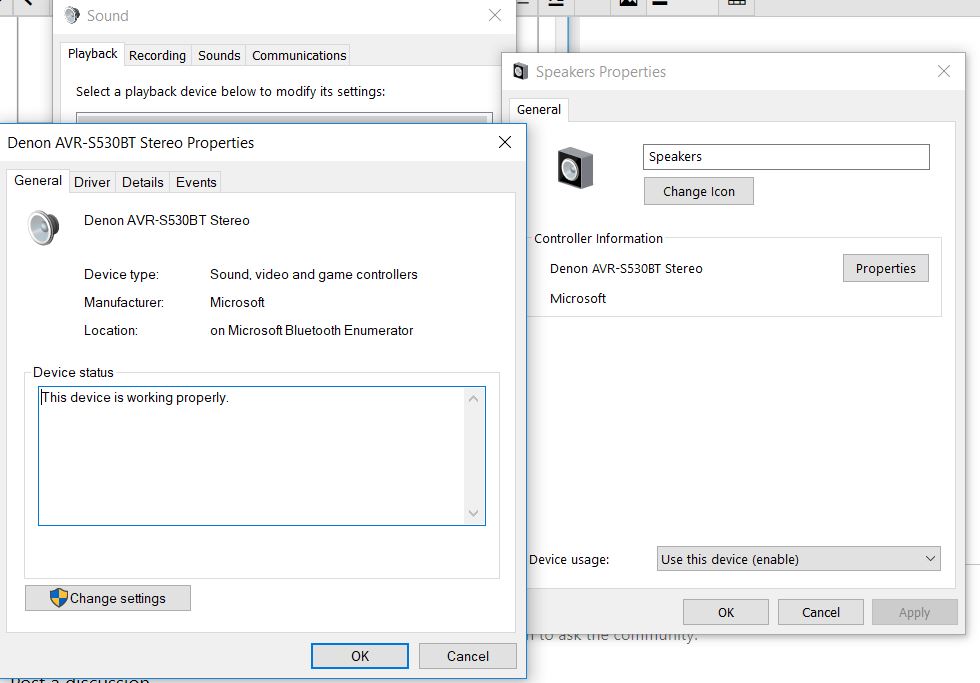Click 'Sound, video and game controllers' text
Image resolution: width=980 pixels, height=683 pixels.
(x=314, y=274)
